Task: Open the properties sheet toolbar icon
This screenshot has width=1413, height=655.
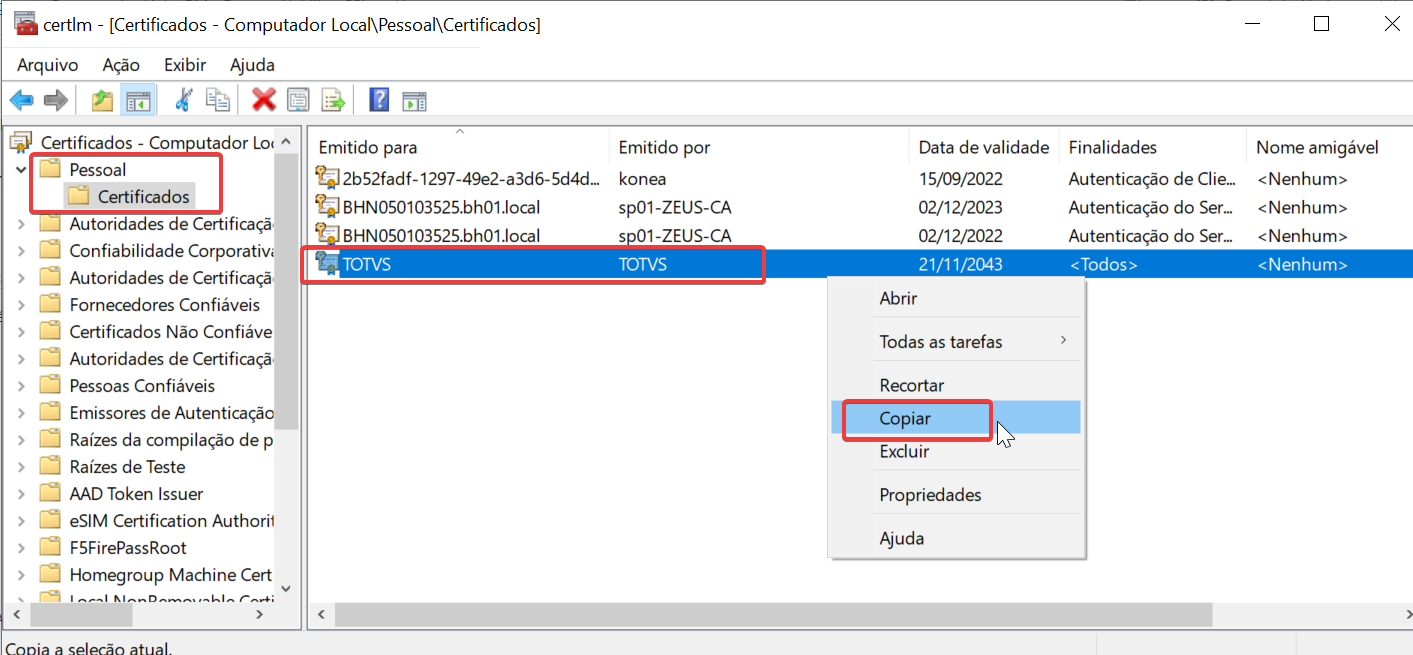Action: (x=298, y=100)
